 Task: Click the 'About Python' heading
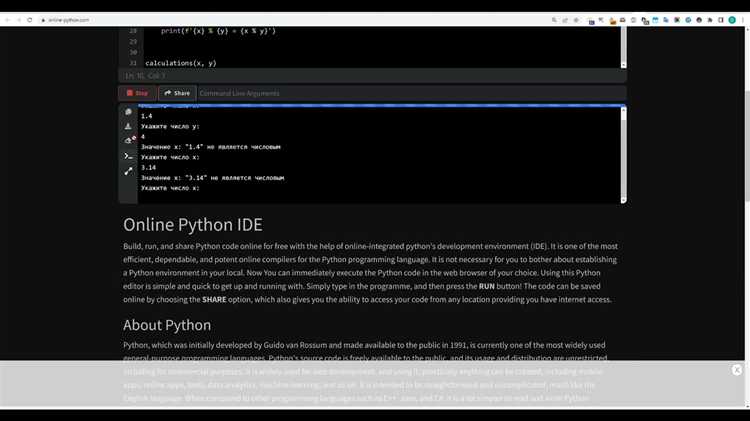(167, 325)
